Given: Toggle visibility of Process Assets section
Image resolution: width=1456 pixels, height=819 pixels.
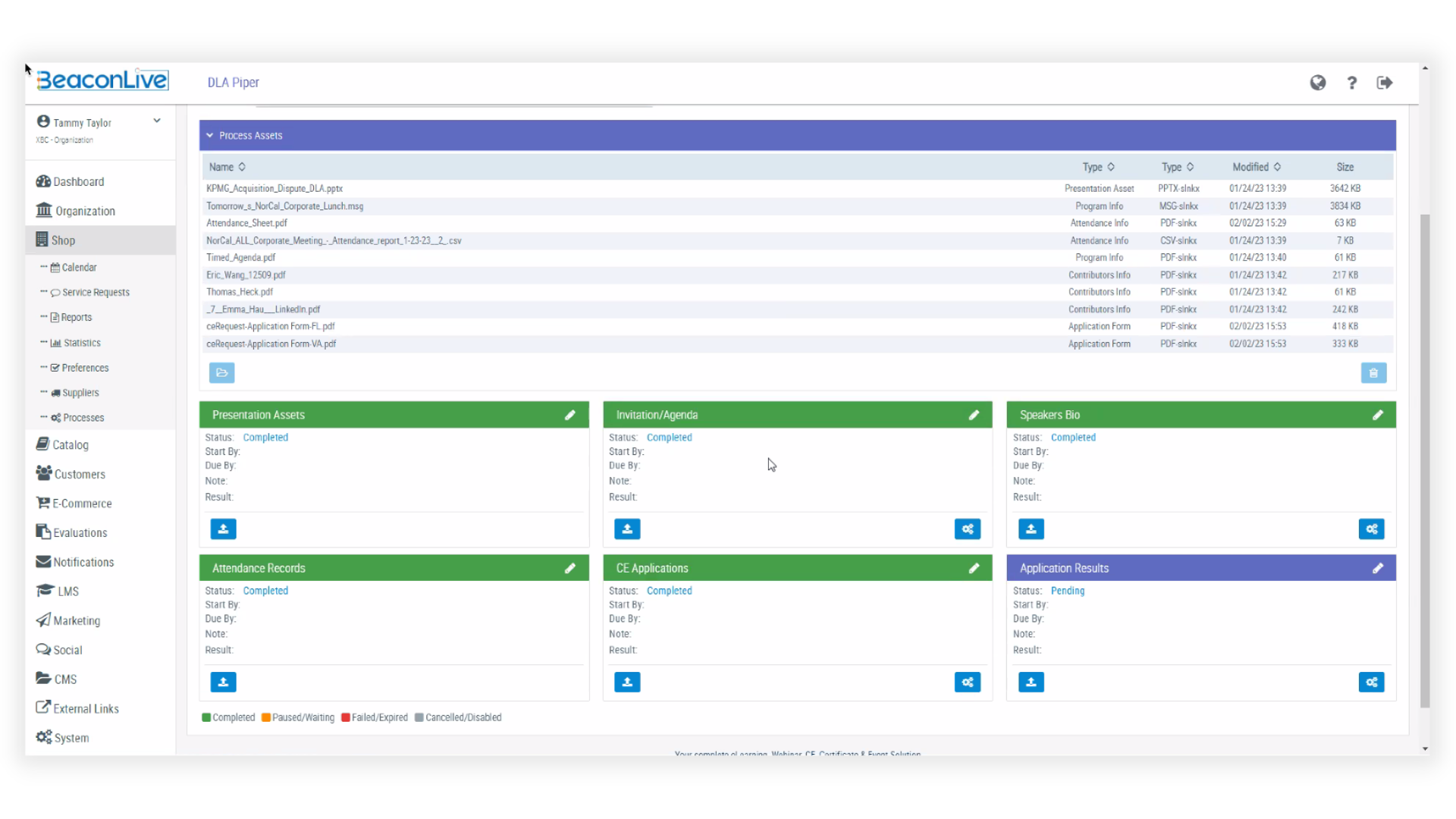Looking at the screenshot, I should click(x=210, y=135).
